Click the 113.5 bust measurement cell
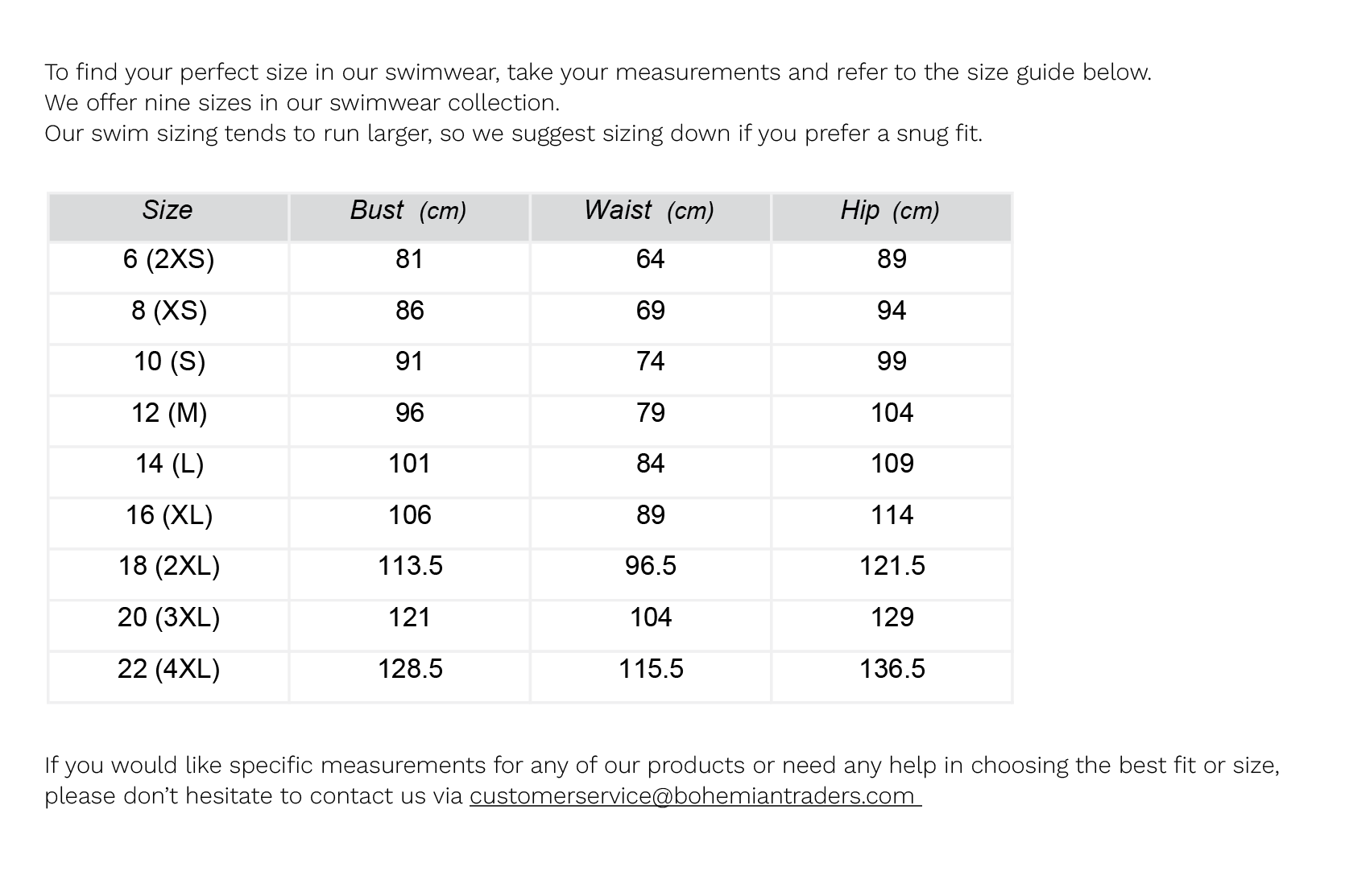 click(410, 566)
